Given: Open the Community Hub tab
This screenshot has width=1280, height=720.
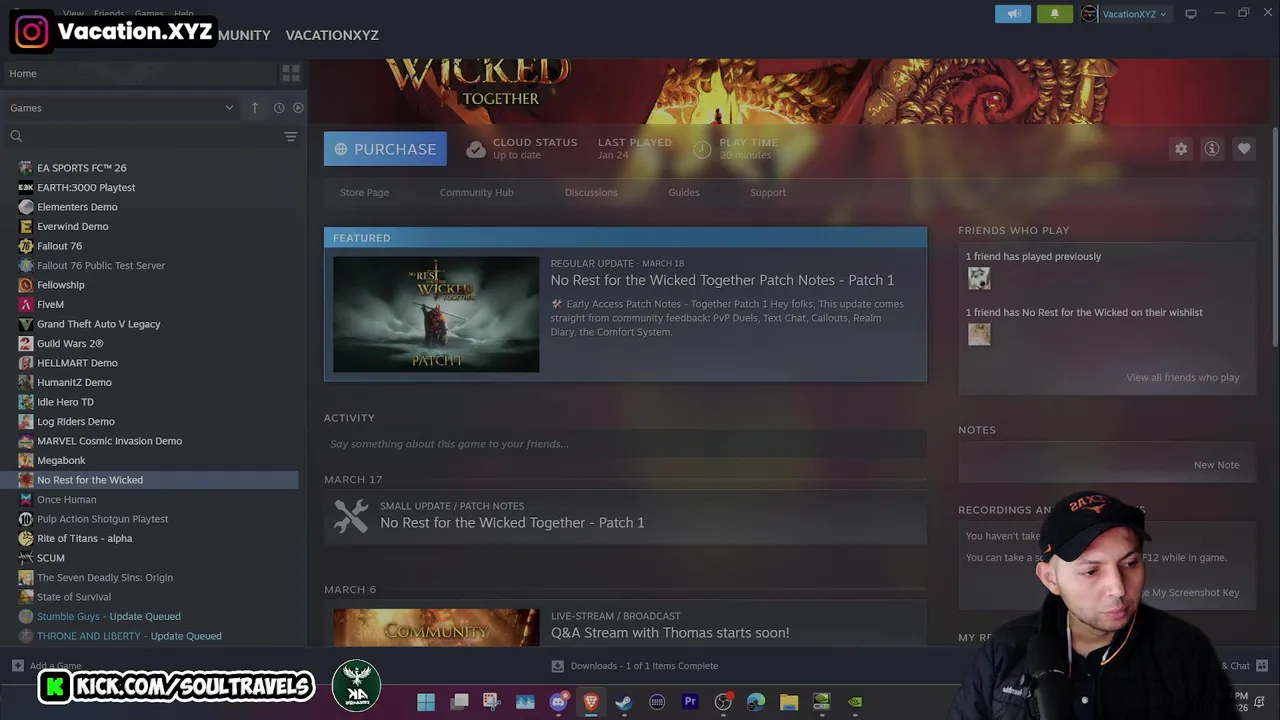Looking at the screenshot, I should (476, 192).
